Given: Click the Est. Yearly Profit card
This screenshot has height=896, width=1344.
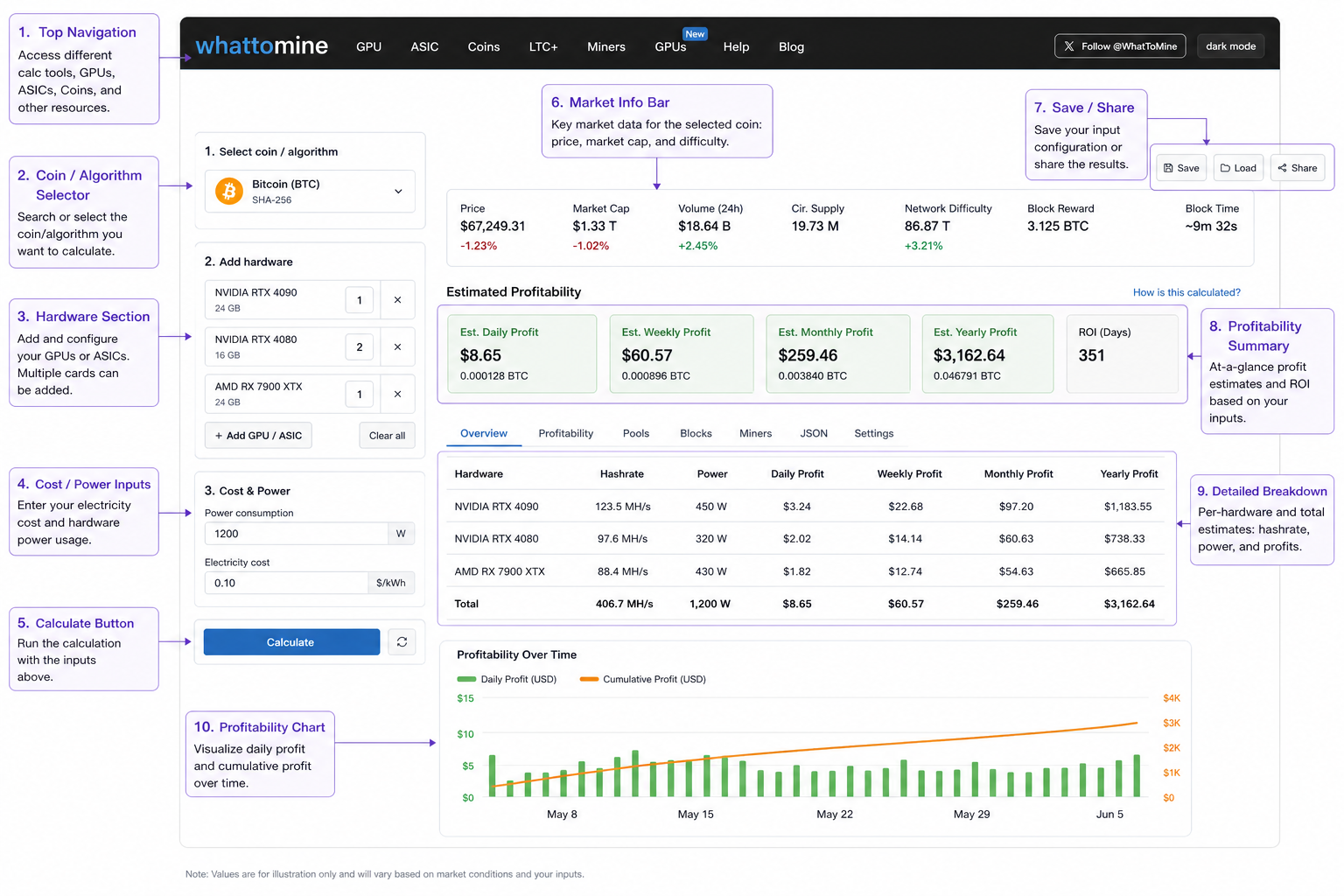Looking at the screenshot, I should click(988, 353).
